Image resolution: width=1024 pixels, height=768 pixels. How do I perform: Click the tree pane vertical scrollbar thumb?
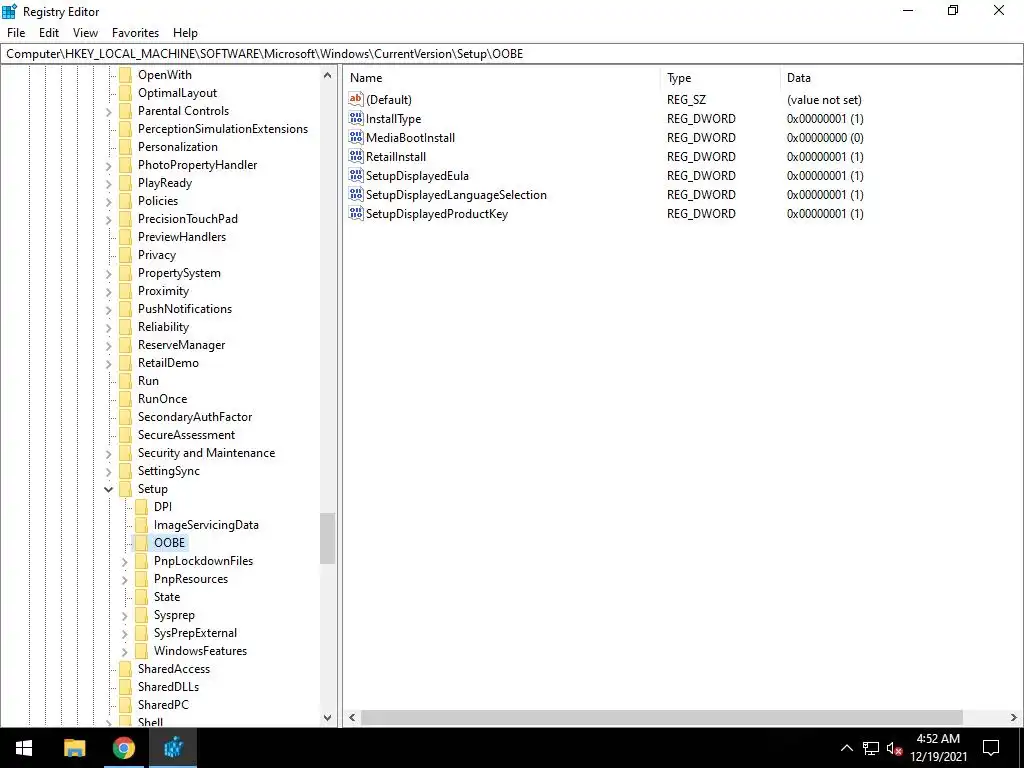327,538
